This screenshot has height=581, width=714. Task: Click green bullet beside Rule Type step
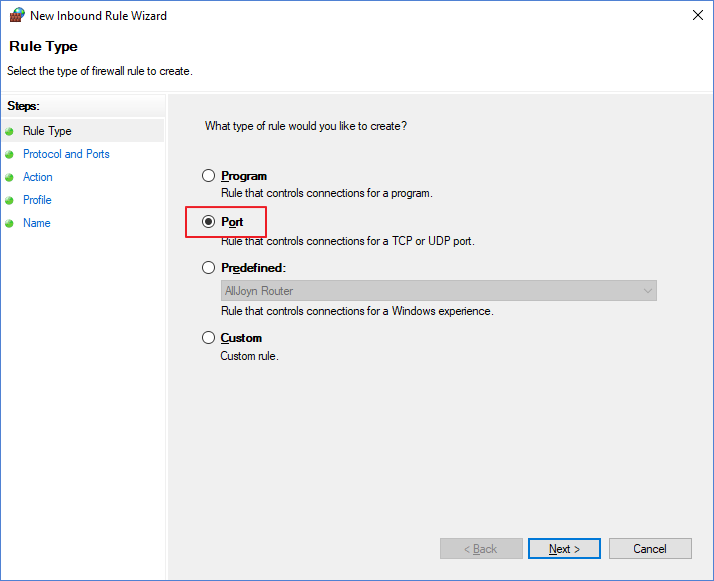tap(9, 132)
